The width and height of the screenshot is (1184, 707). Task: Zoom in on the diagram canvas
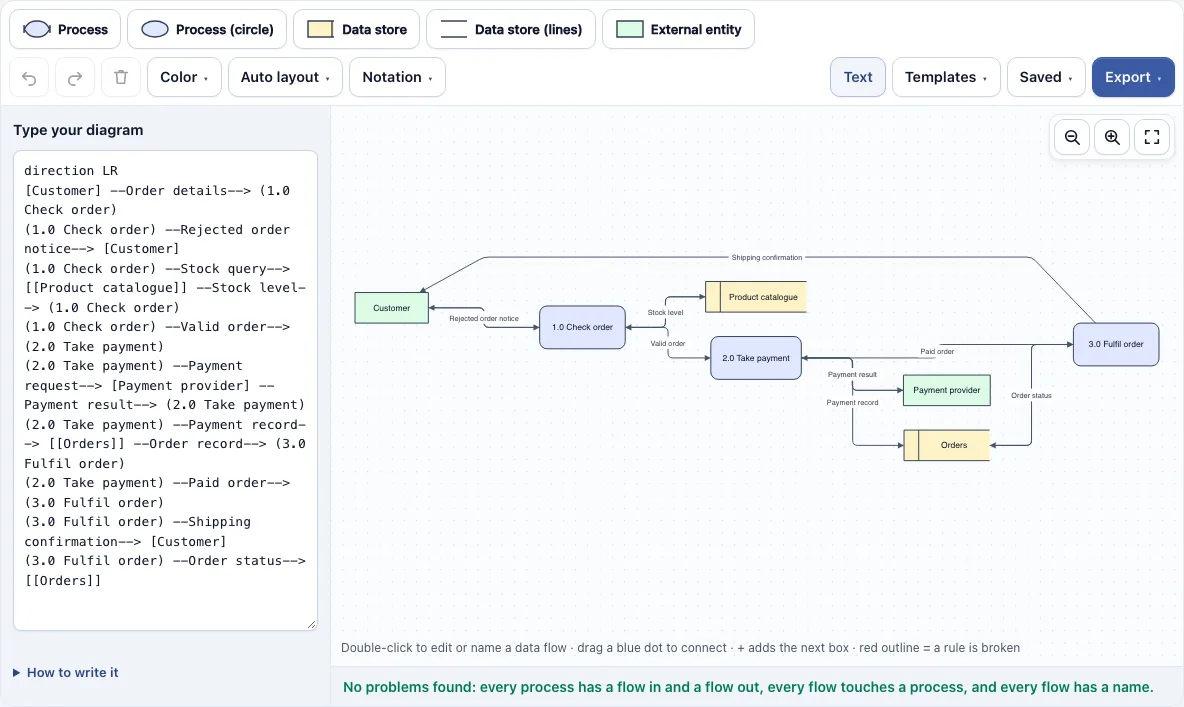click(x=1112, y=137)
